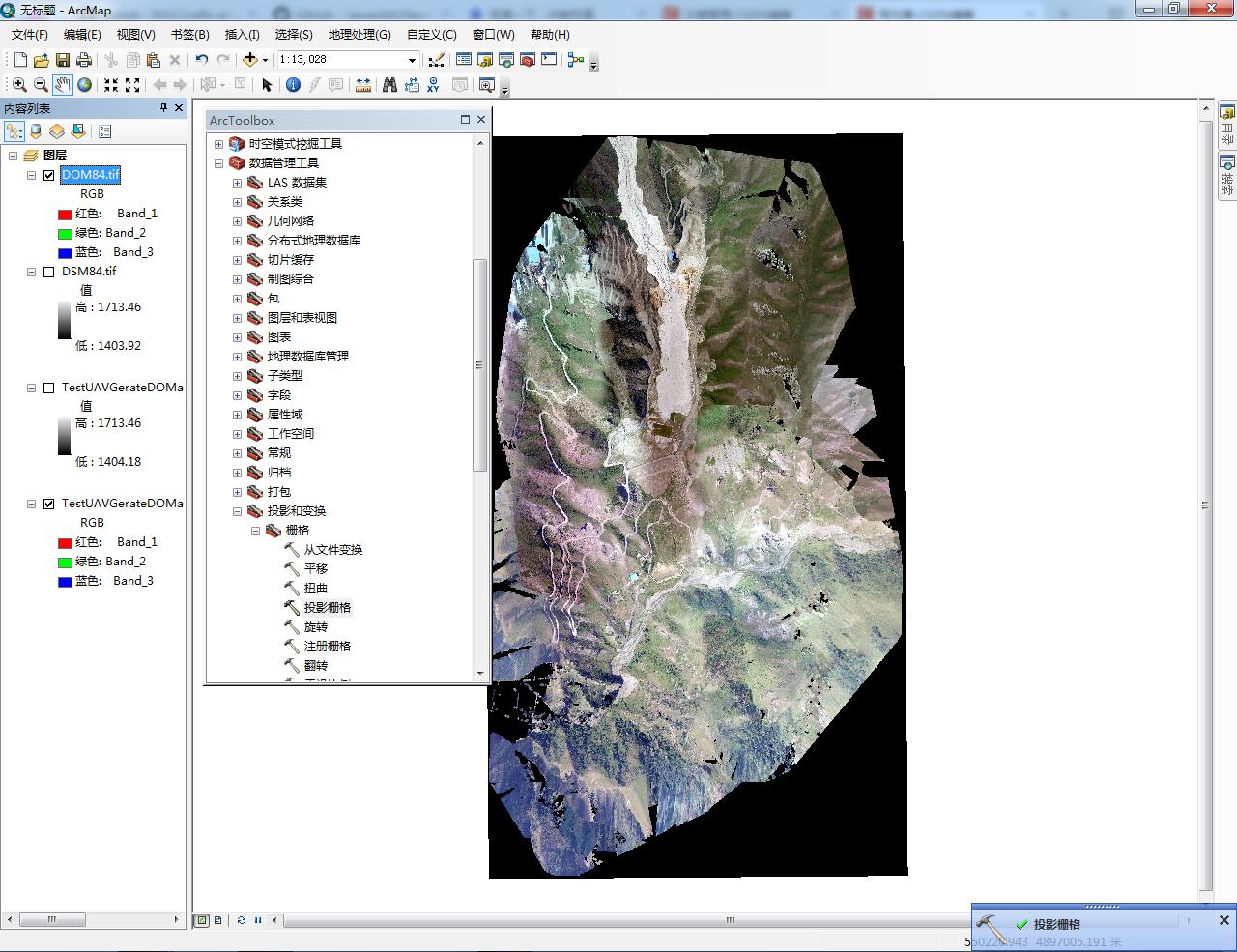Image resolution: width=1237 pixels, height=952 pixels.
Task: Open ArcToolbox from the red toolbox icon
Action: coord(527,60)
